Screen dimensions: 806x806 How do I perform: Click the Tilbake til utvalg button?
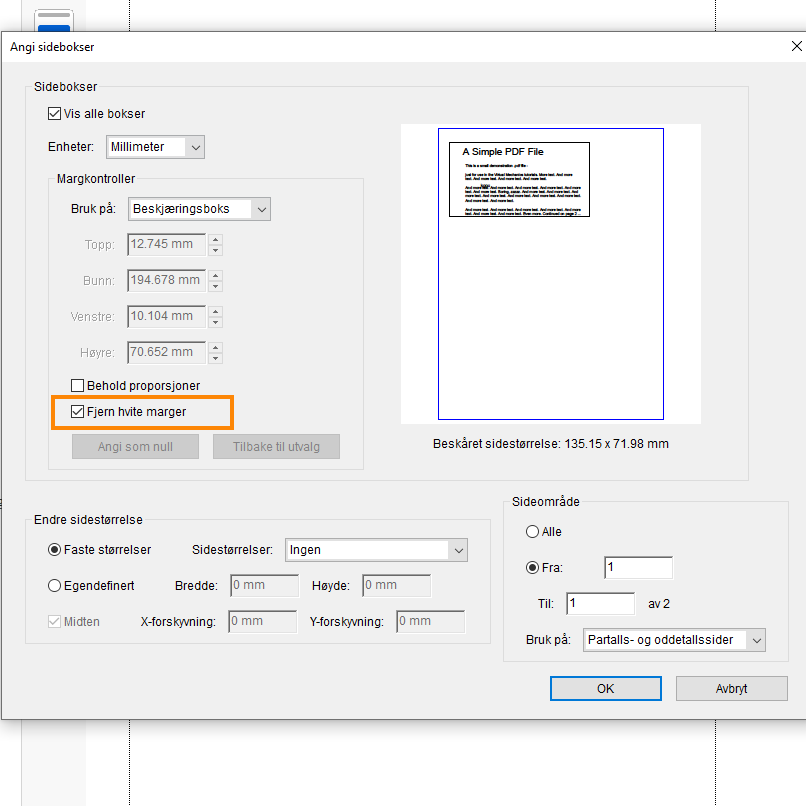276,446
